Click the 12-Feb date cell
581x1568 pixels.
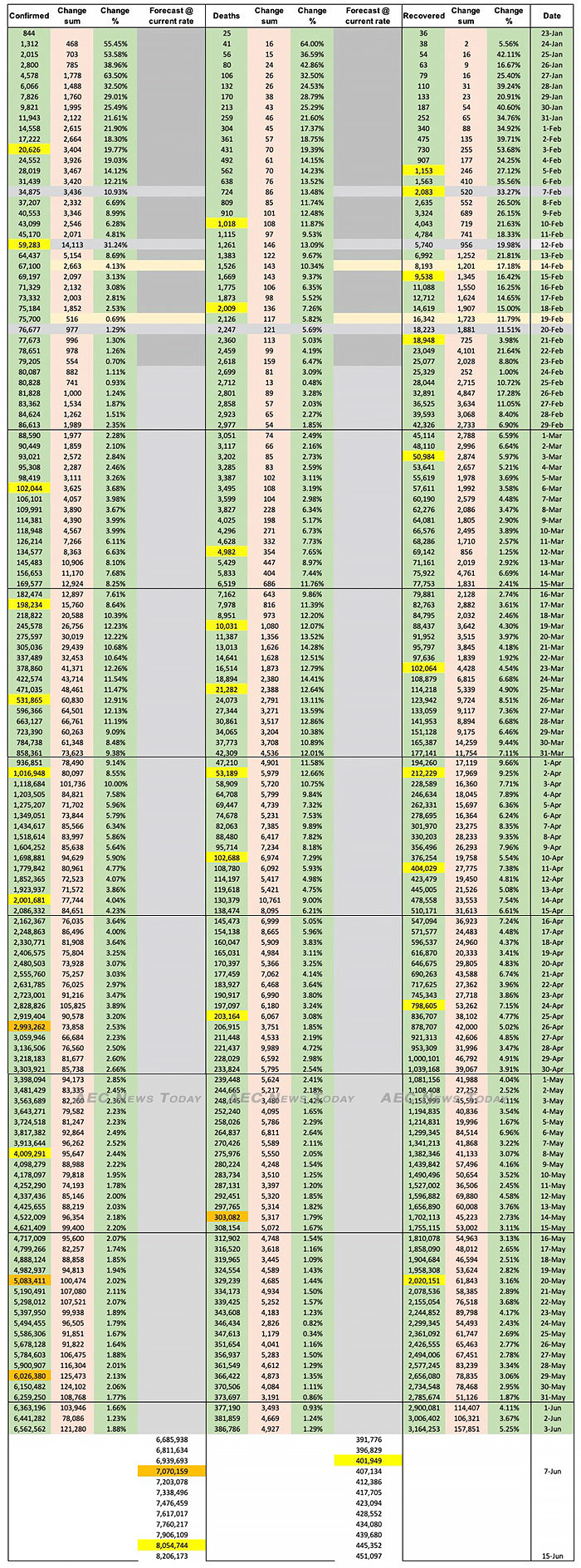coord(552,245)
